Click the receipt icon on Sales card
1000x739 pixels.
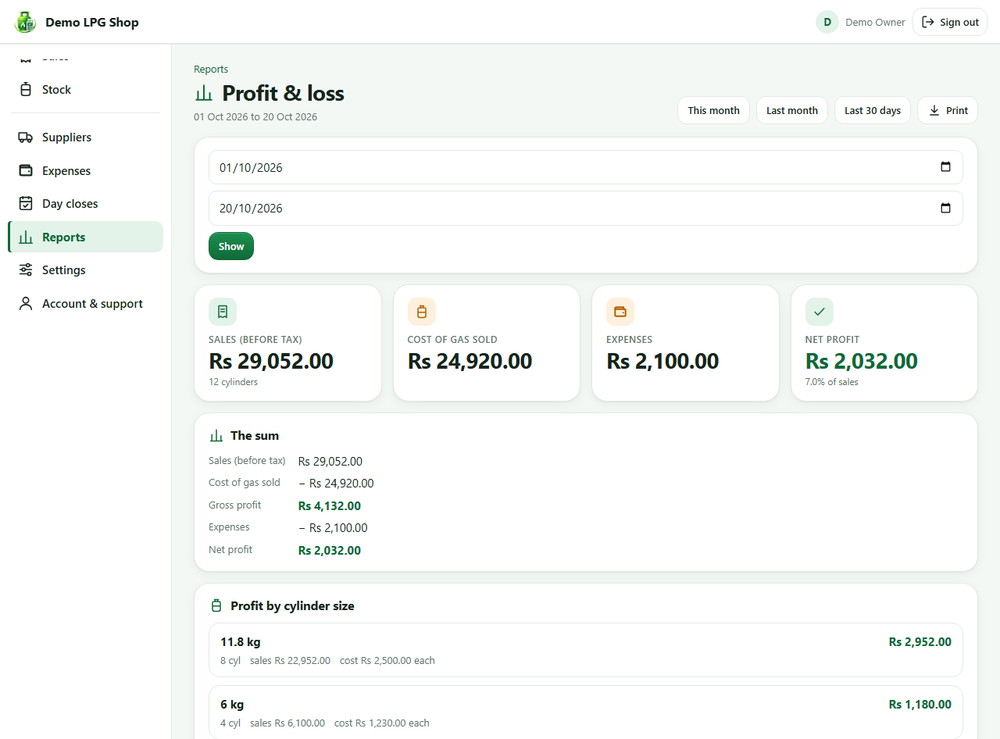pos(223,312)
